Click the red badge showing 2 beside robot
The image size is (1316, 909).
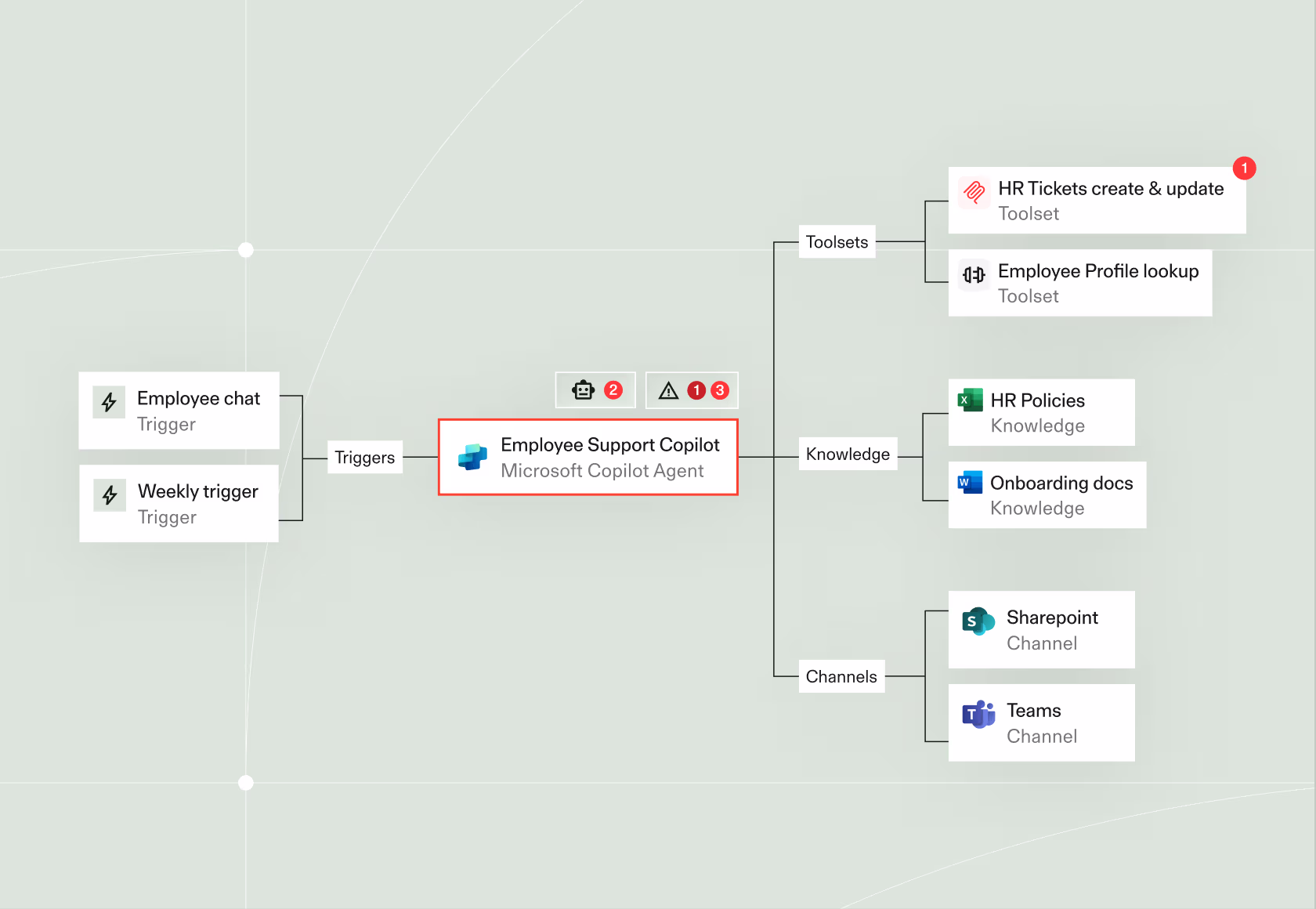pyautogui.click(x=613, y=390)
